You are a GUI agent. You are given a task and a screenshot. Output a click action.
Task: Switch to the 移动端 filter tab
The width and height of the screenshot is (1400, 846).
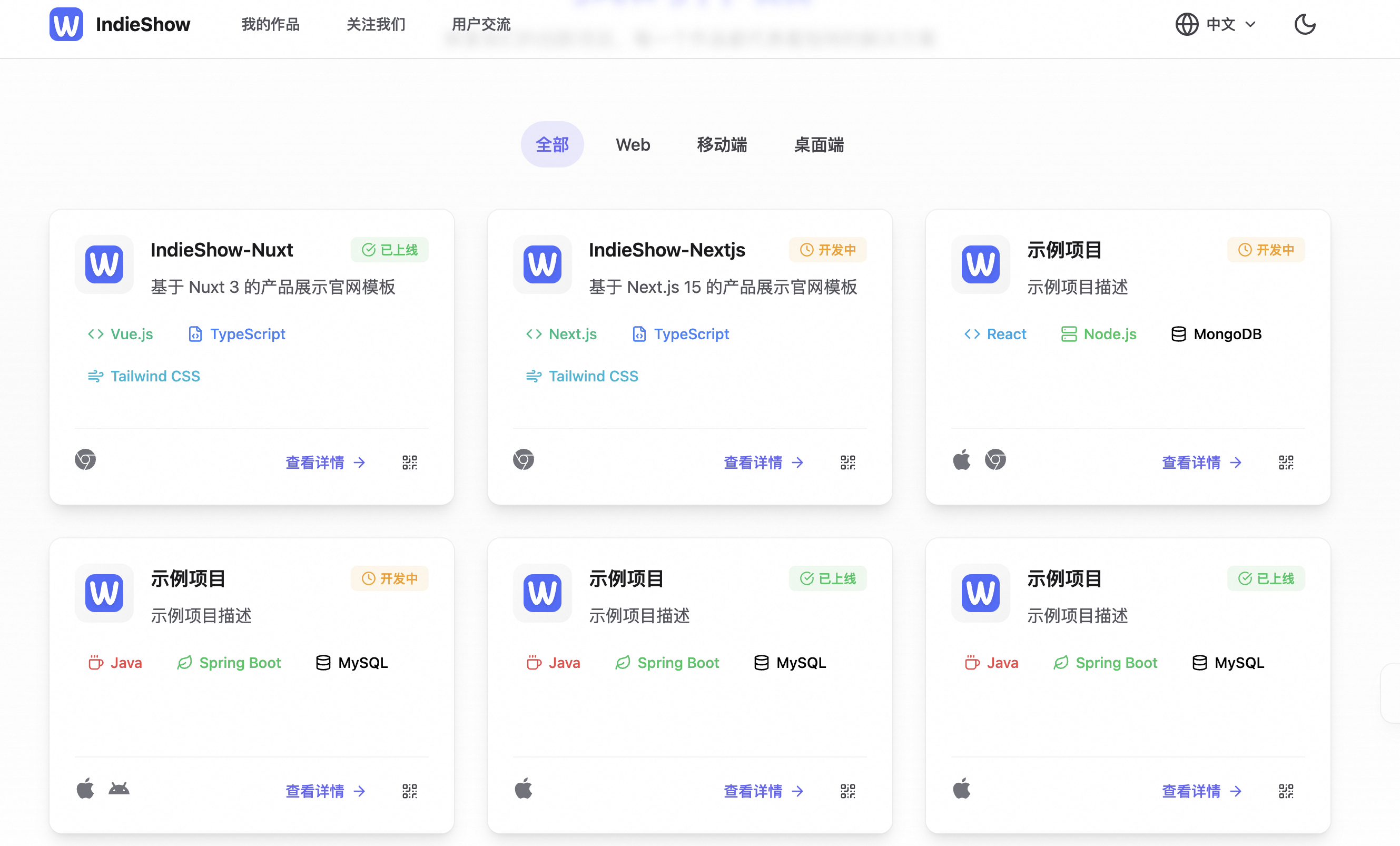click(x=722, y=145)
